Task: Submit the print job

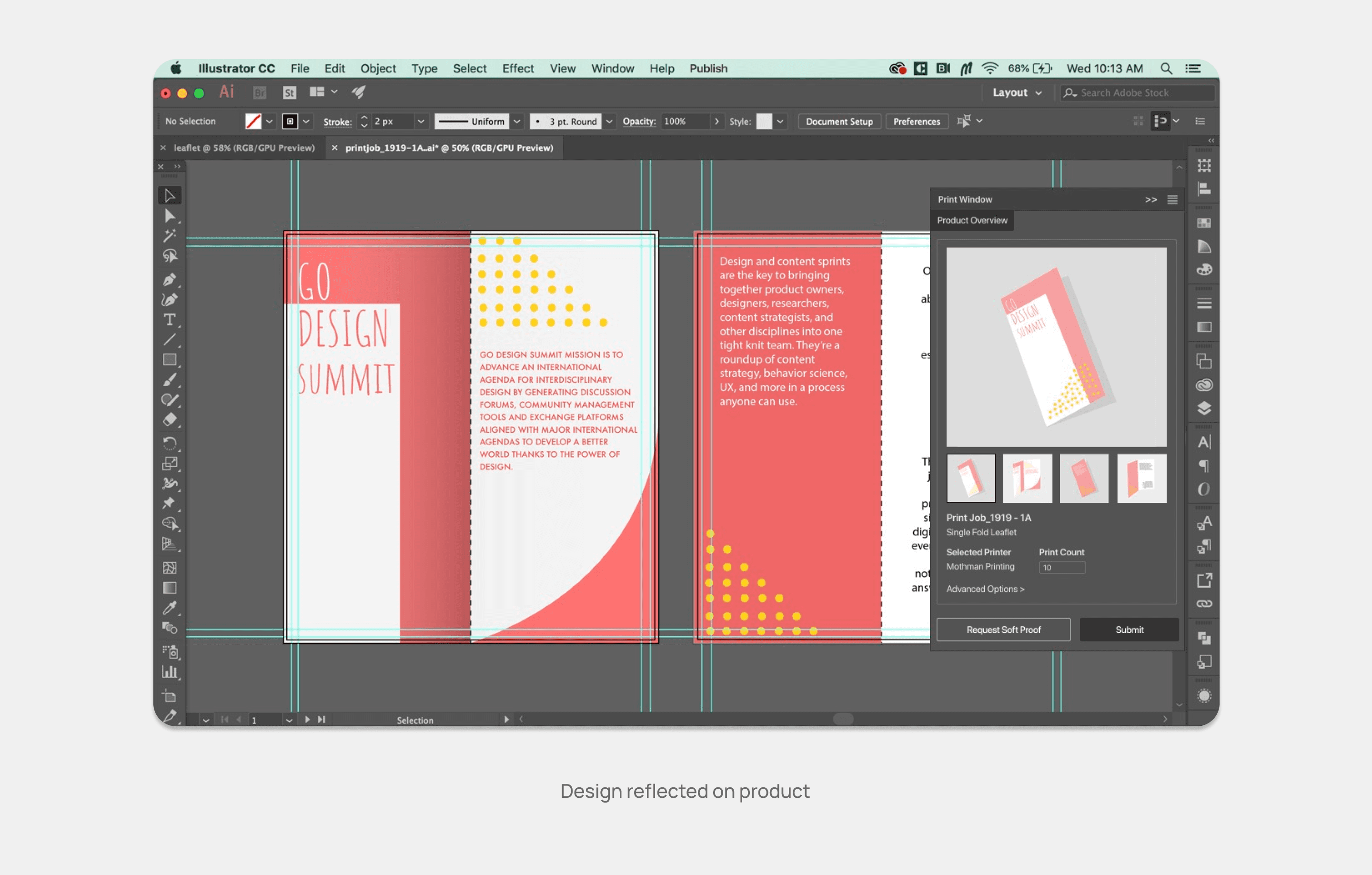Action: 1129,629
